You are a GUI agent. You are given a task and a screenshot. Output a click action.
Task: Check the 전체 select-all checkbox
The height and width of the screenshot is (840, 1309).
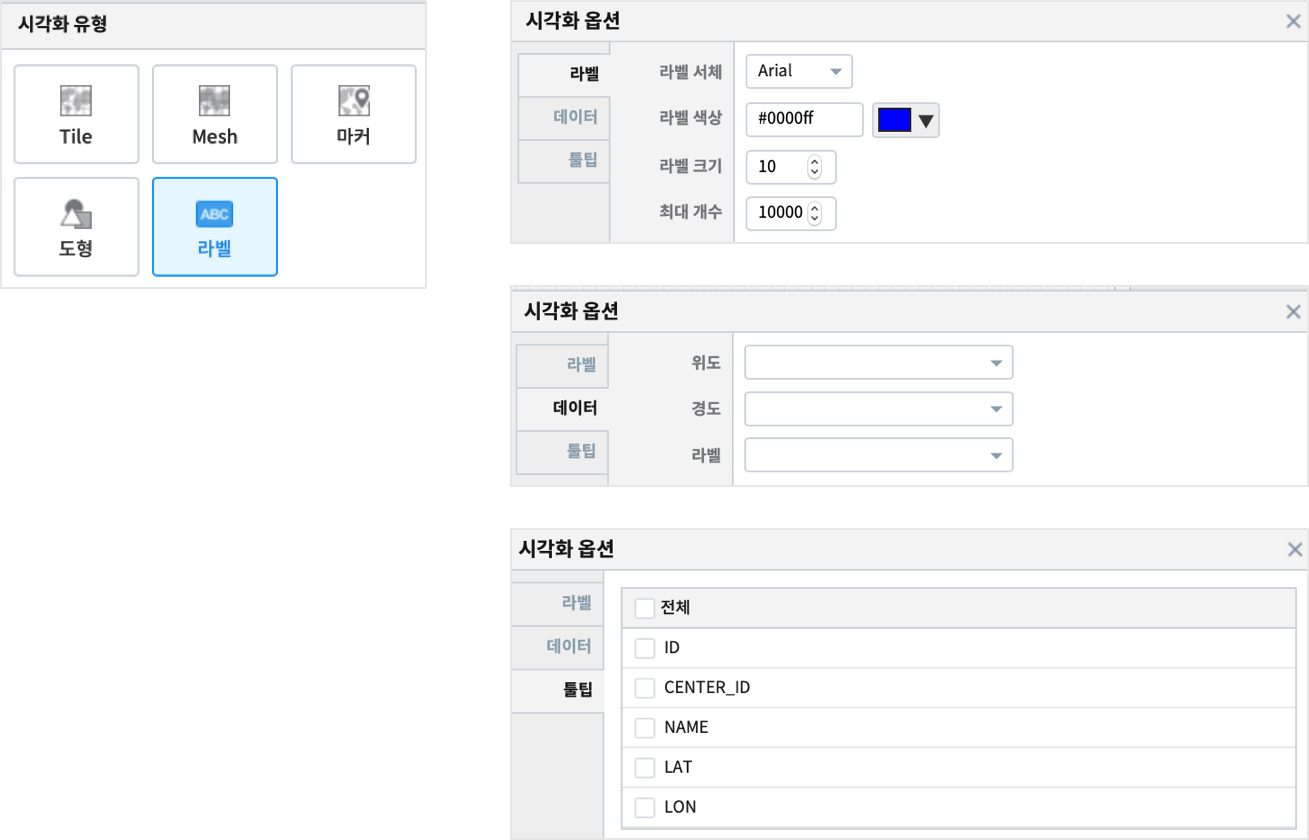tap(645, 608)
